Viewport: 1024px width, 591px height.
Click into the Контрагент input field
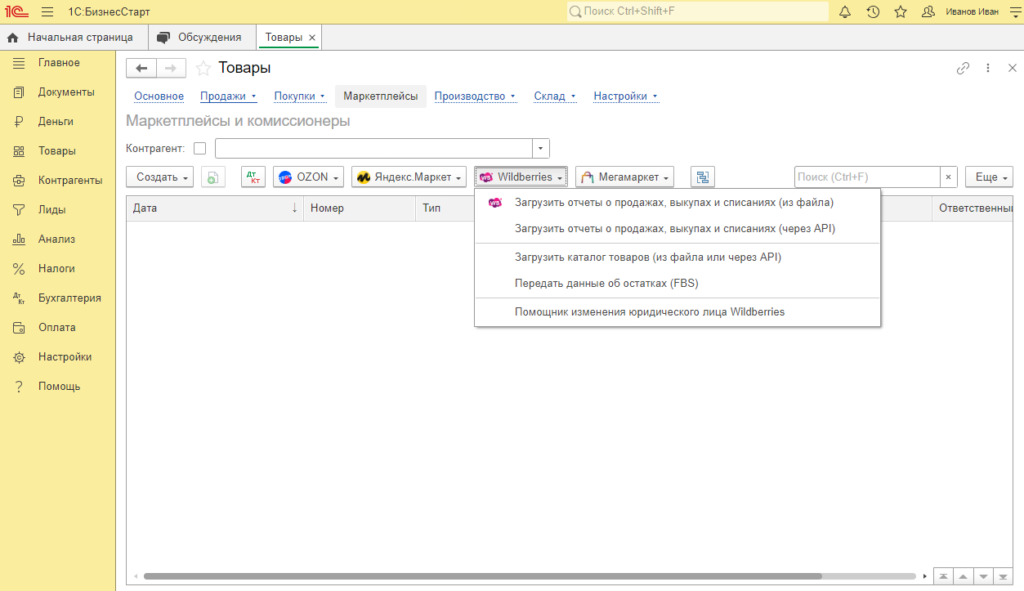[x=374, y=148]
